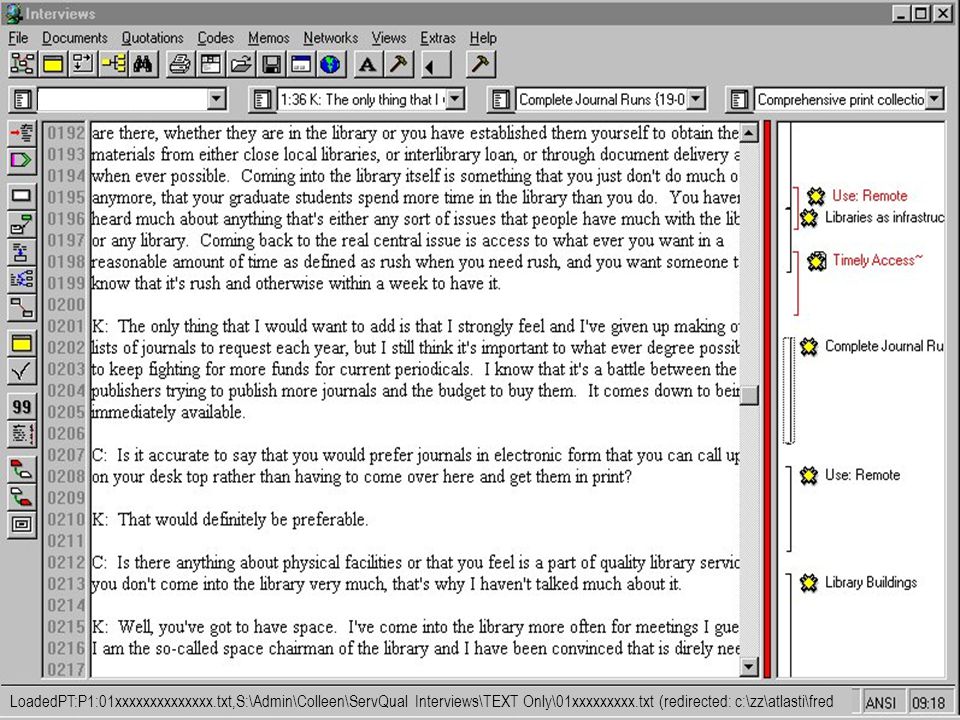Click the blue branching list sidebar icon
The height and width of the screenshot is (720, 960).
(x=21, y=280)
